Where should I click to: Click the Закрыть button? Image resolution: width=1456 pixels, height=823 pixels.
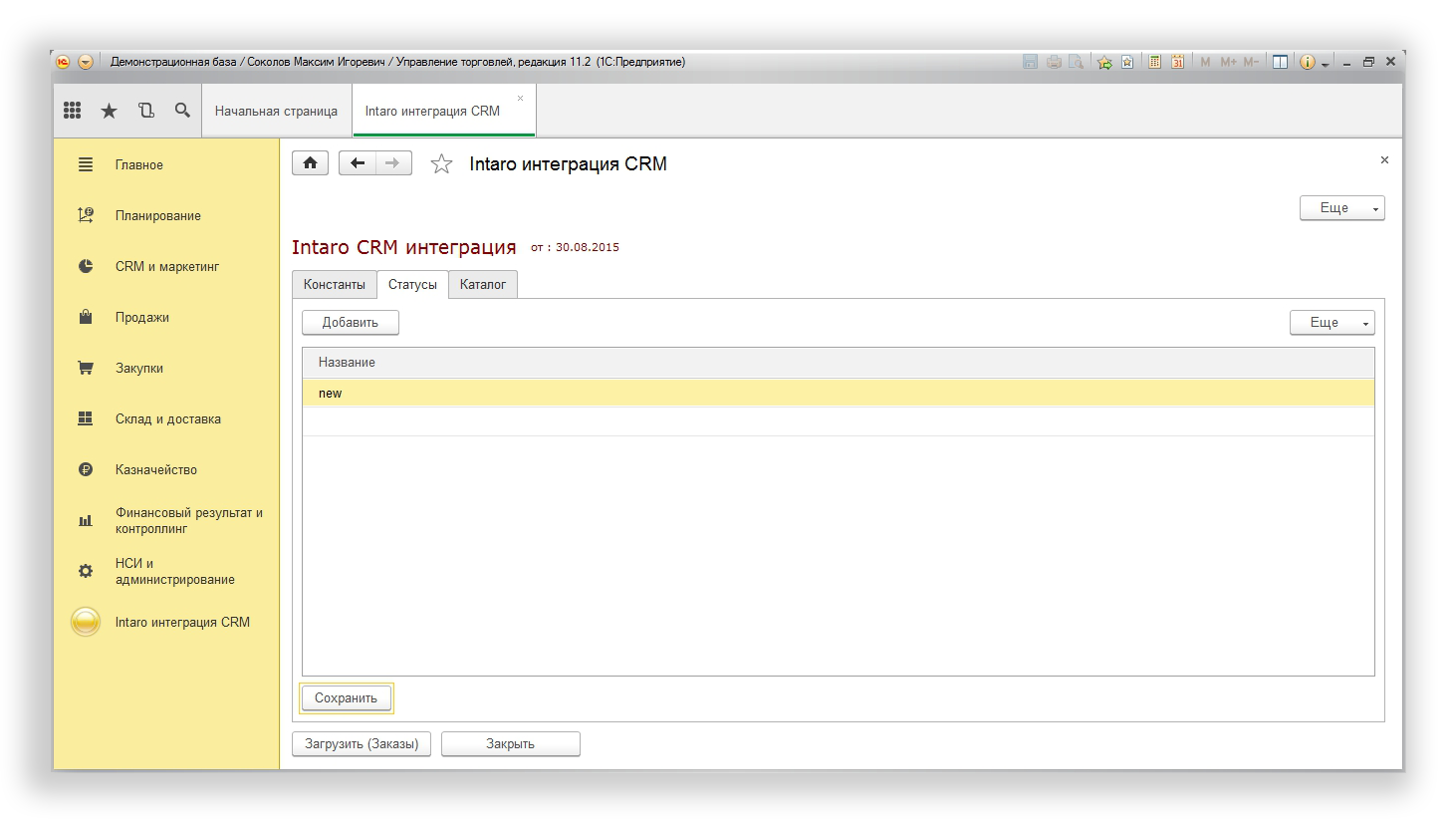pos(511,744)
